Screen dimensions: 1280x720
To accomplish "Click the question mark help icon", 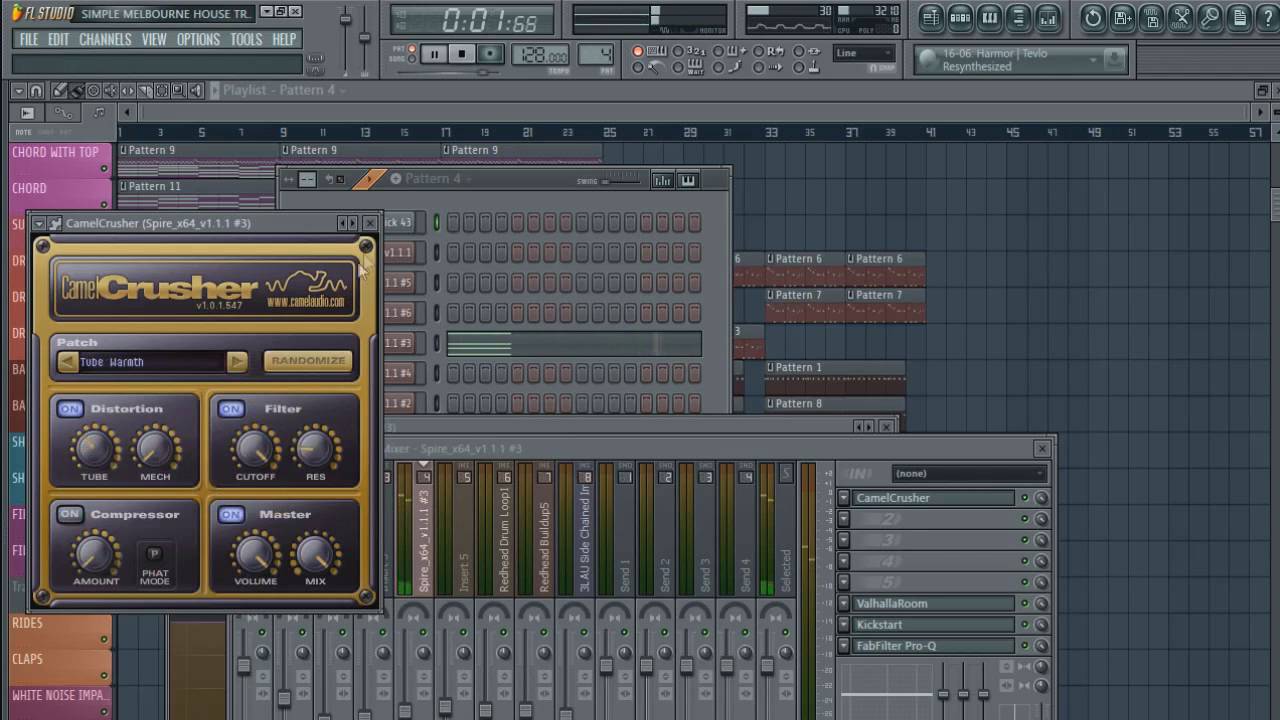I will point(1267,18).
